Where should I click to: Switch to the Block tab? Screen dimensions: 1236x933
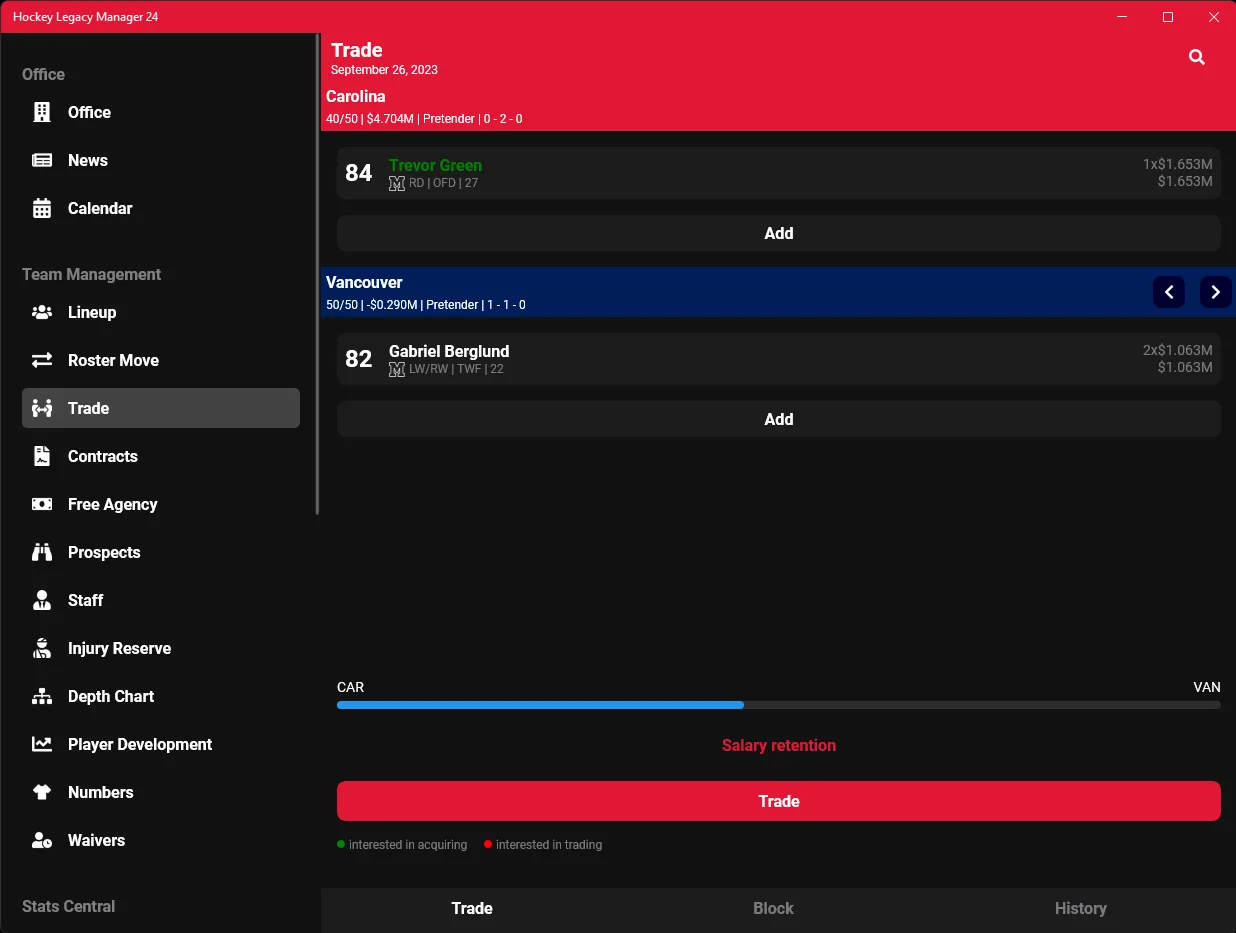tap(773, 908)
